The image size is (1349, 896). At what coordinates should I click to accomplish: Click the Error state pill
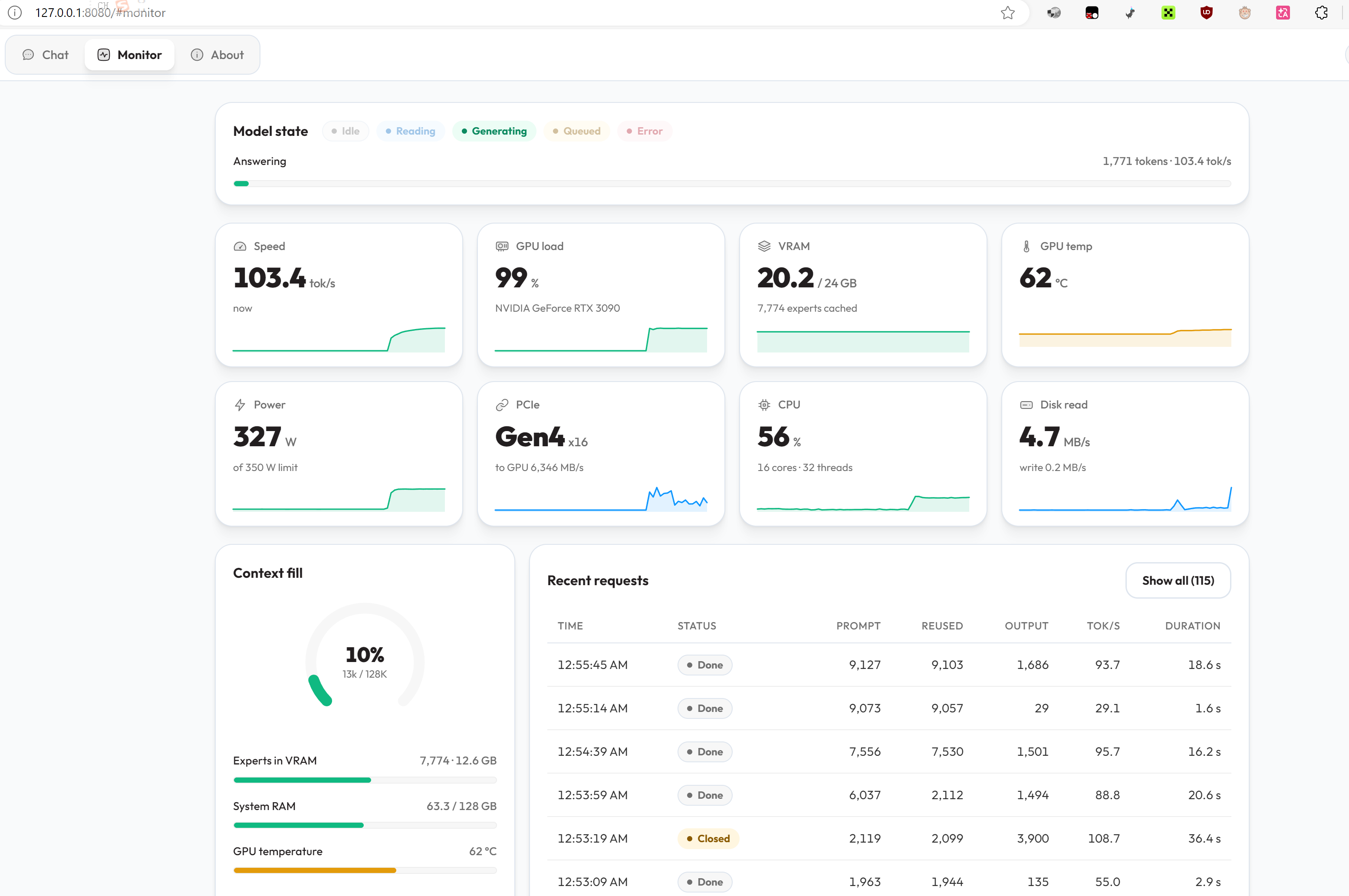click(x=644, y=131)
